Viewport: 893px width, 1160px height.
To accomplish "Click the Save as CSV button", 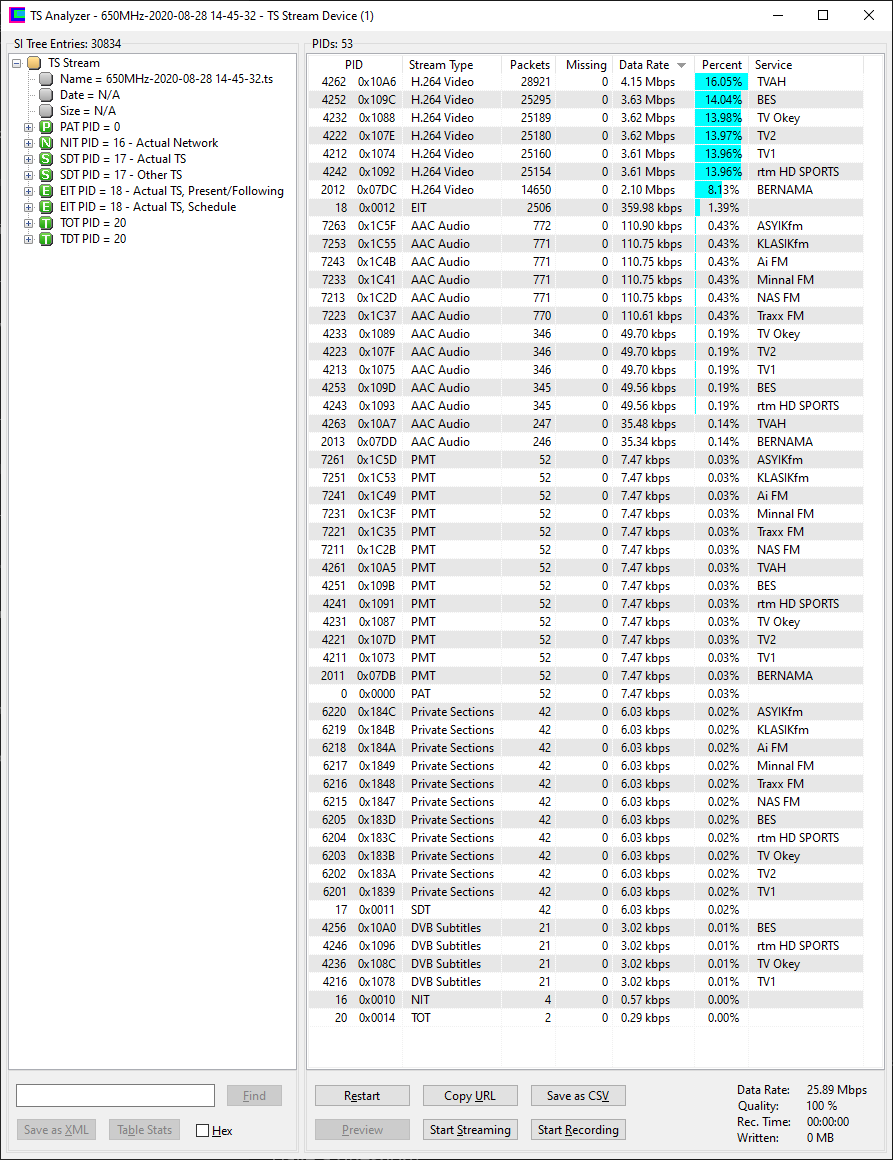I will point(578,1096).
